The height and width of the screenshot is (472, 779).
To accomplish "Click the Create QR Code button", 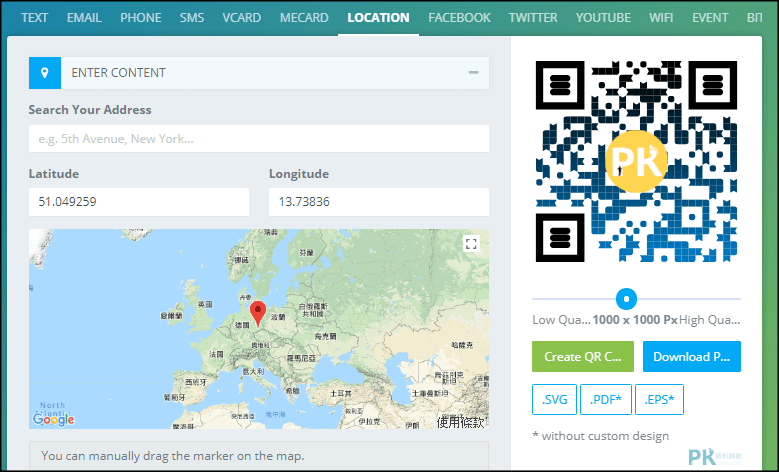I will [583, 356].
